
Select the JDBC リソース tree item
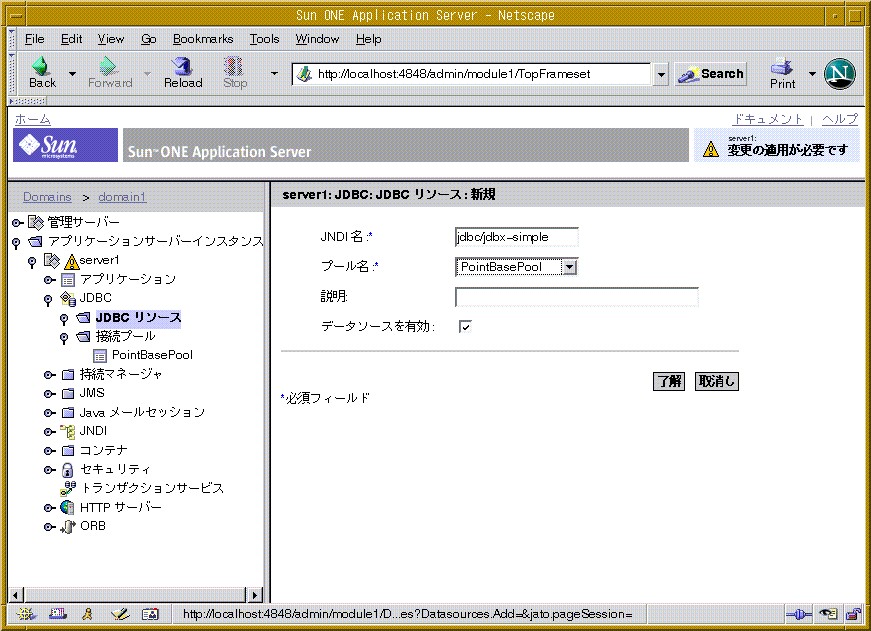(x=138, y=318)
